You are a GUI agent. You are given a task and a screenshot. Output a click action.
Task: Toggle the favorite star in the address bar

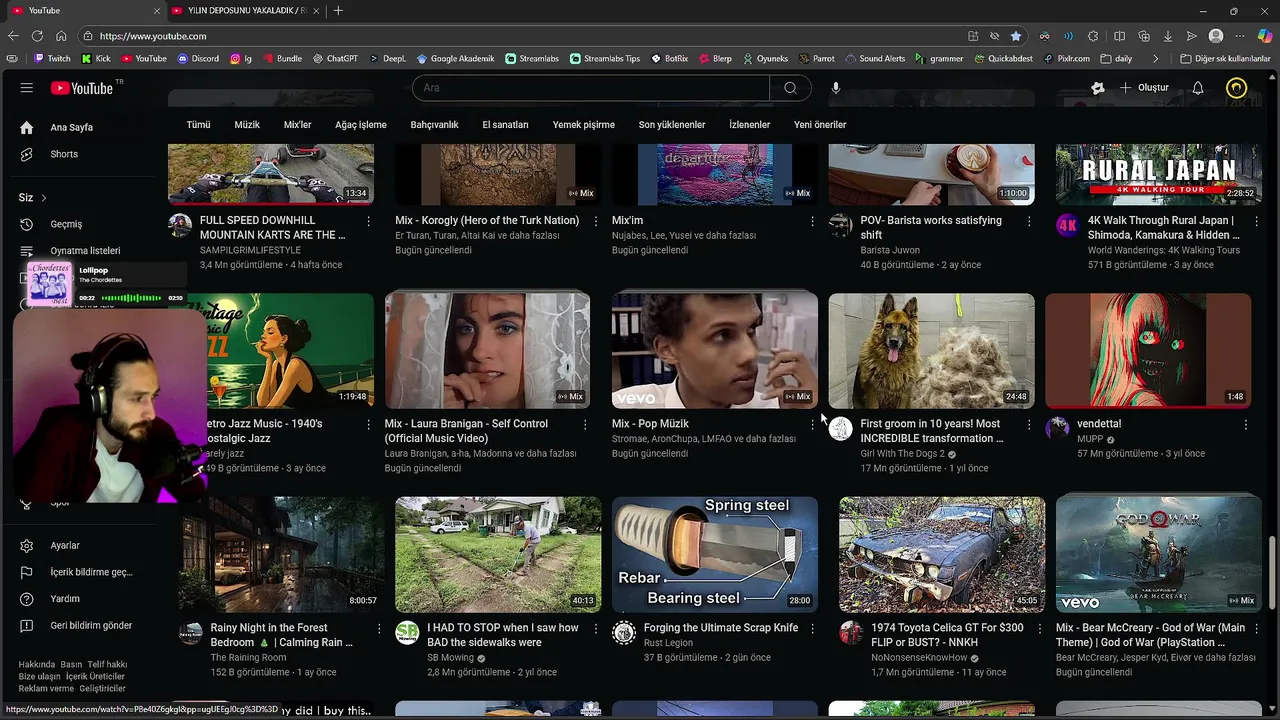(1016, 36)
